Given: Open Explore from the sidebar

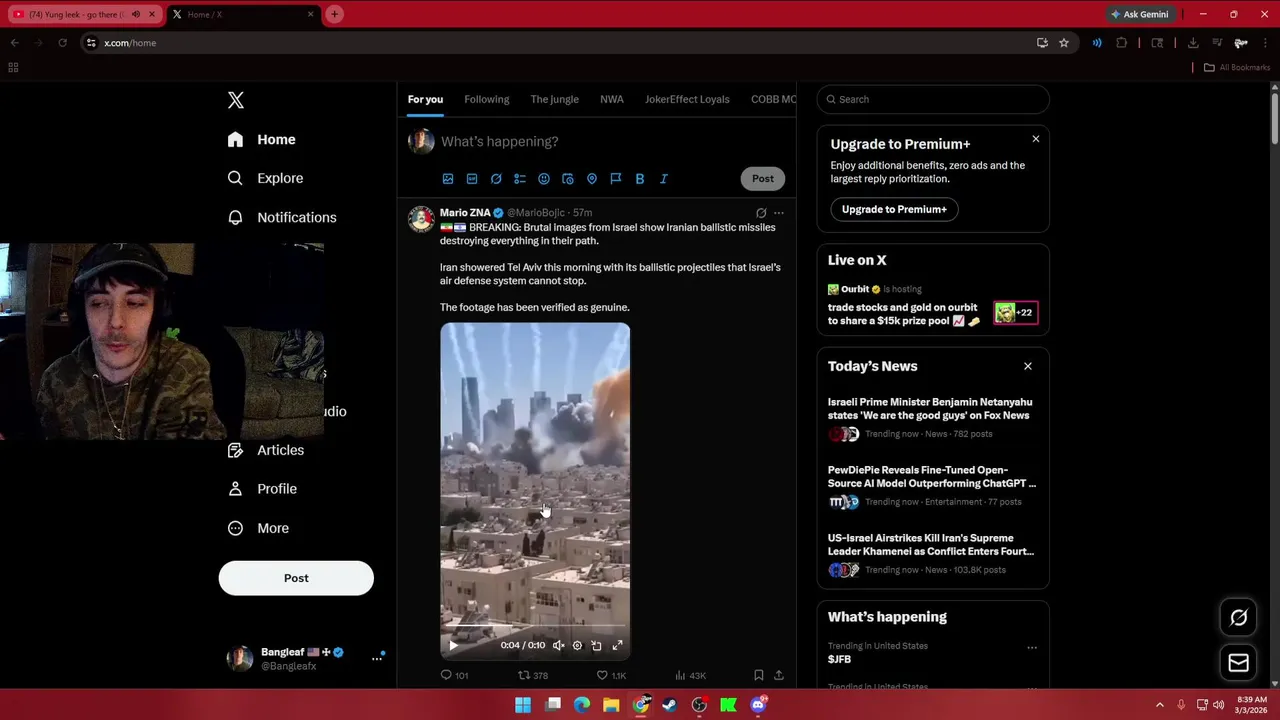Looking at the screenshot, I should (x=265, y=178).
